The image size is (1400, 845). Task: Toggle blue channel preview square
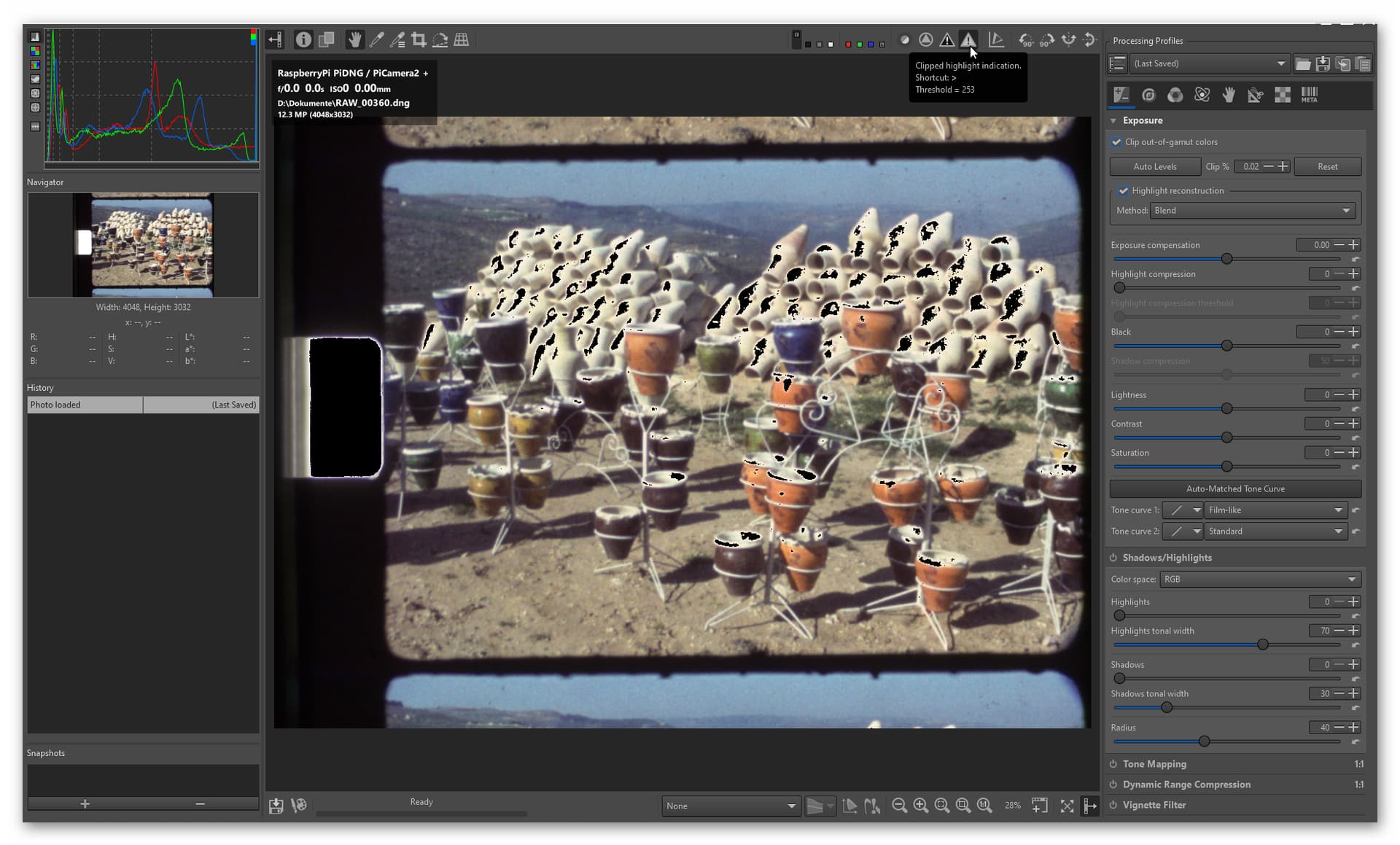(x=871, y=44)
